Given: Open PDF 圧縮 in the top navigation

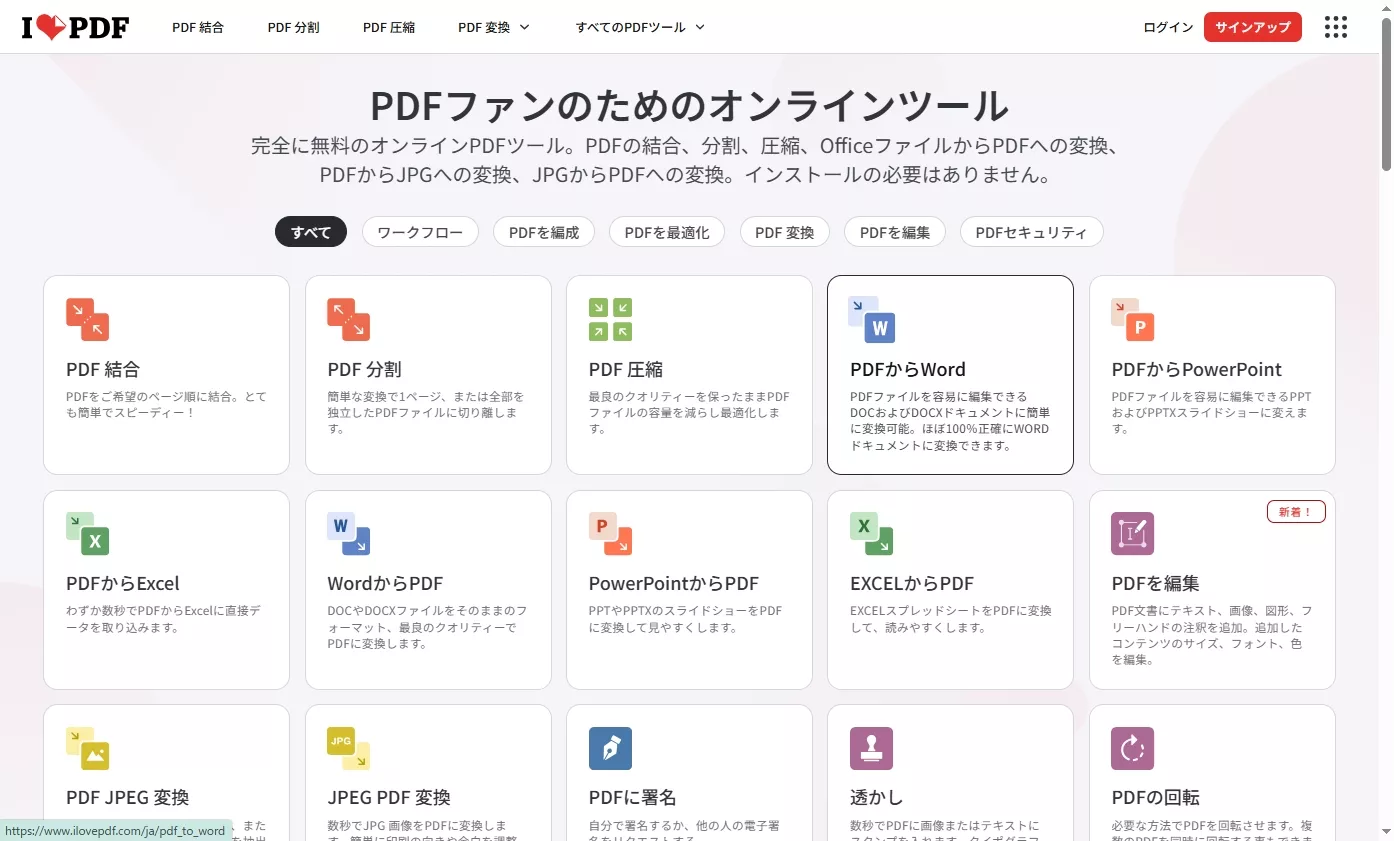Looking at the screenshot, I should tap(389, 27).
